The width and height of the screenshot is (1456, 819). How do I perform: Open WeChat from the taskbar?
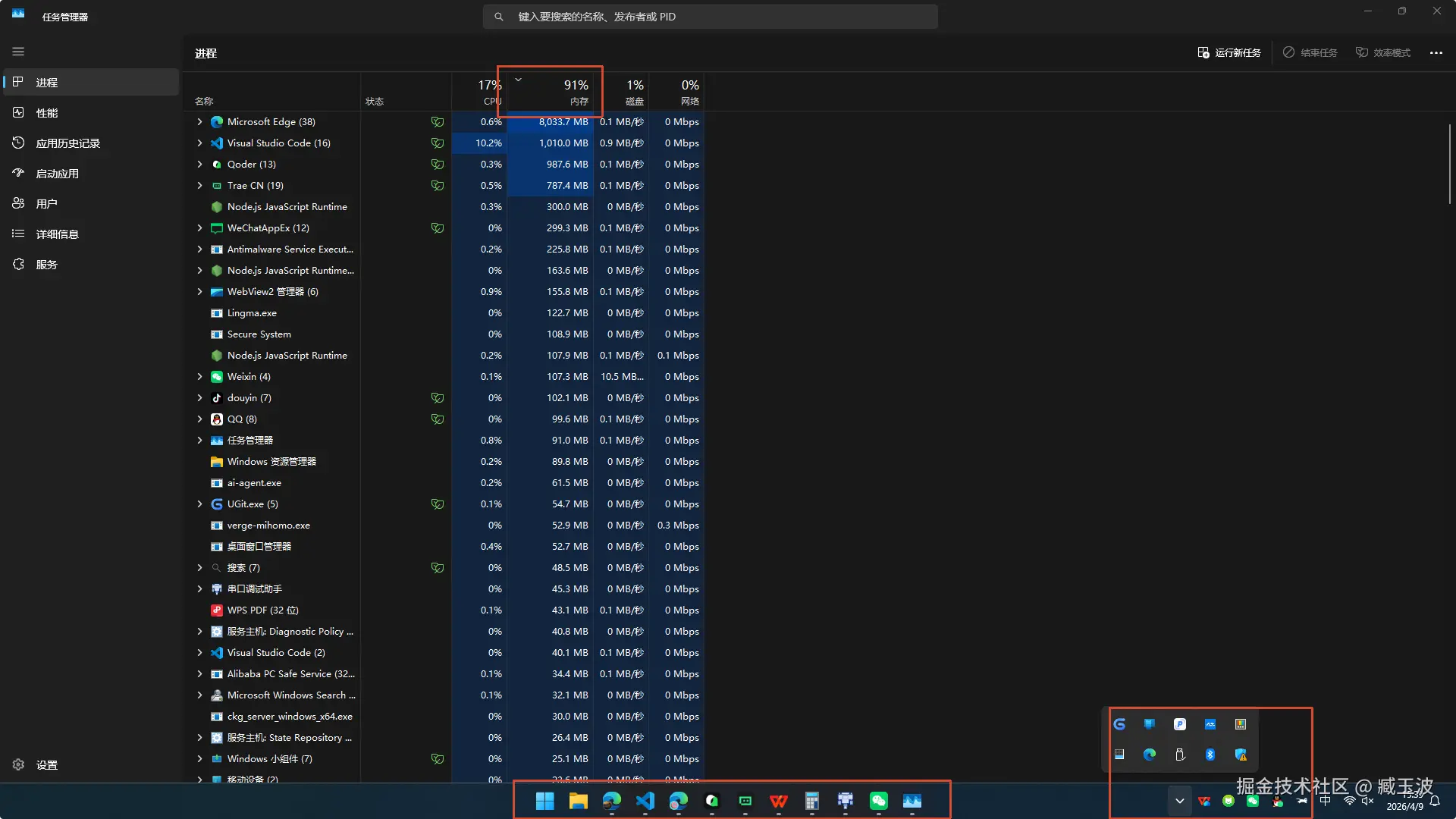[878, 801]
